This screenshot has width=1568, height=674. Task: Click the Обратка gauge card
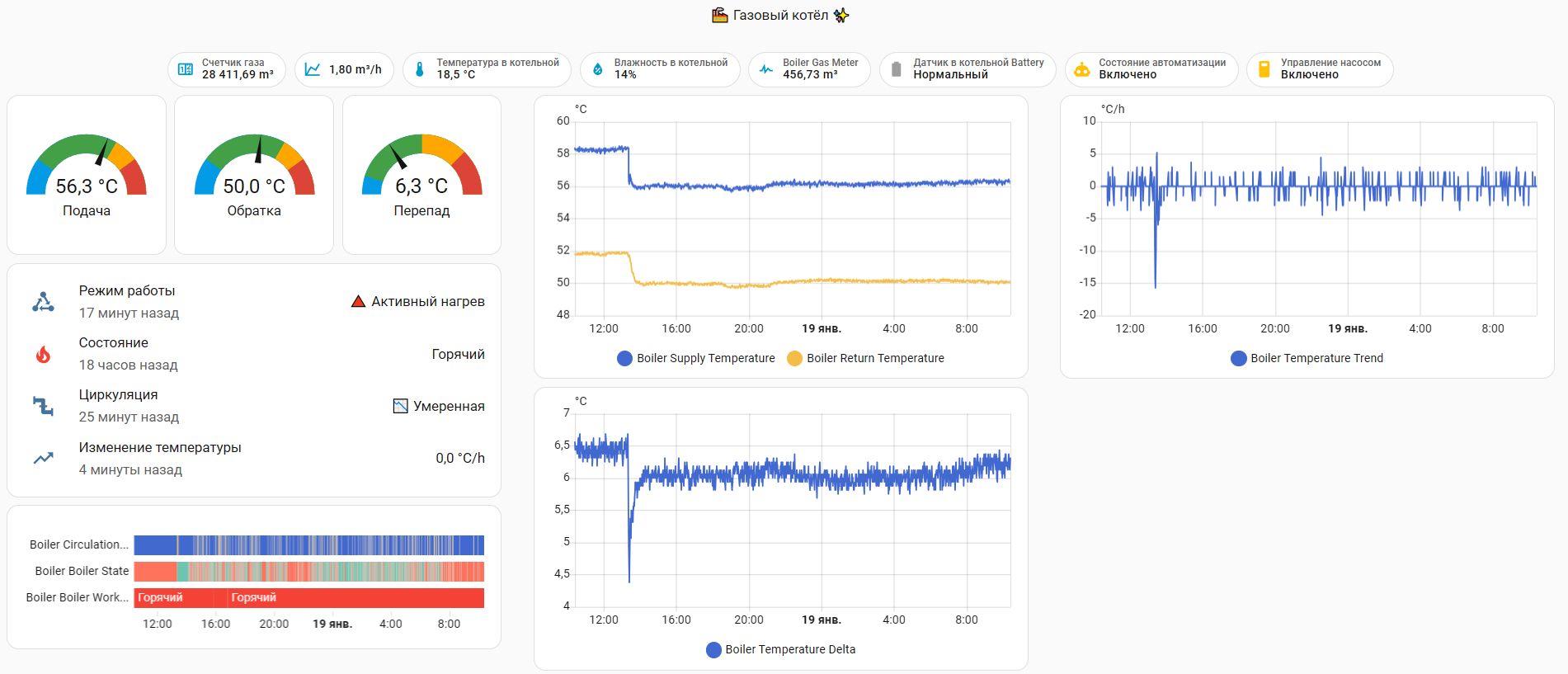coord(254,175)
